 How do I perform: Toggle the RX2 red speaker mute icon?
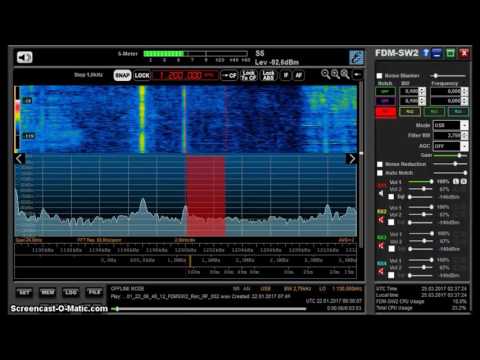[381, 220]
